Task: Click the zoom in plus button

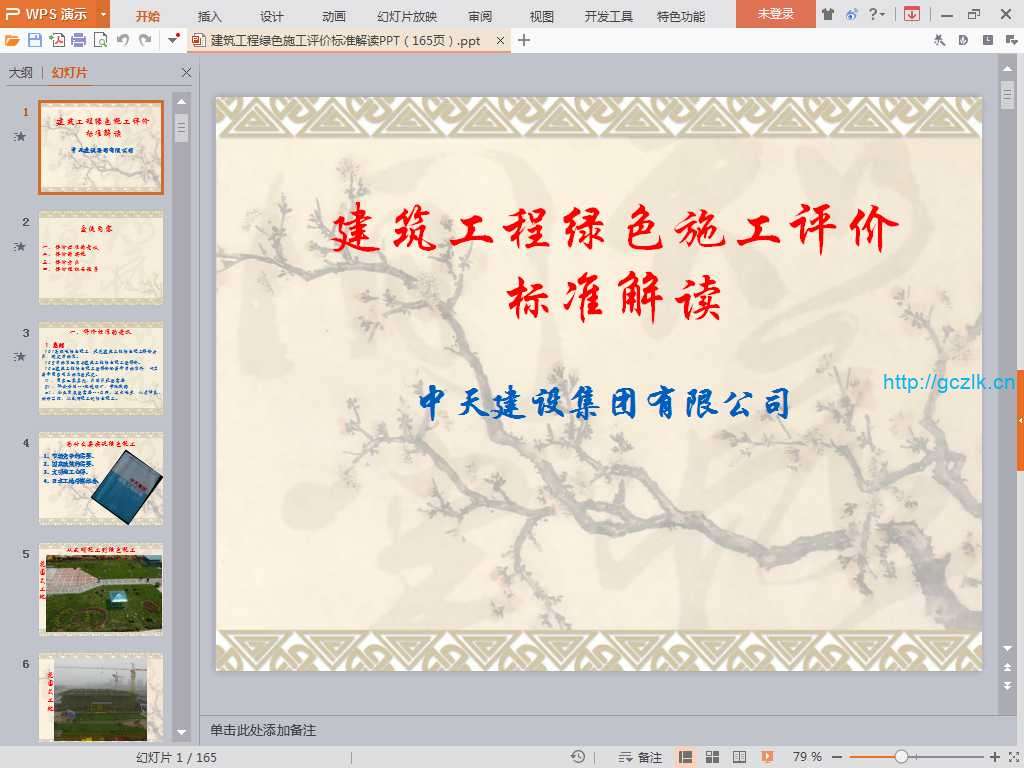Action: coord(994,757)
